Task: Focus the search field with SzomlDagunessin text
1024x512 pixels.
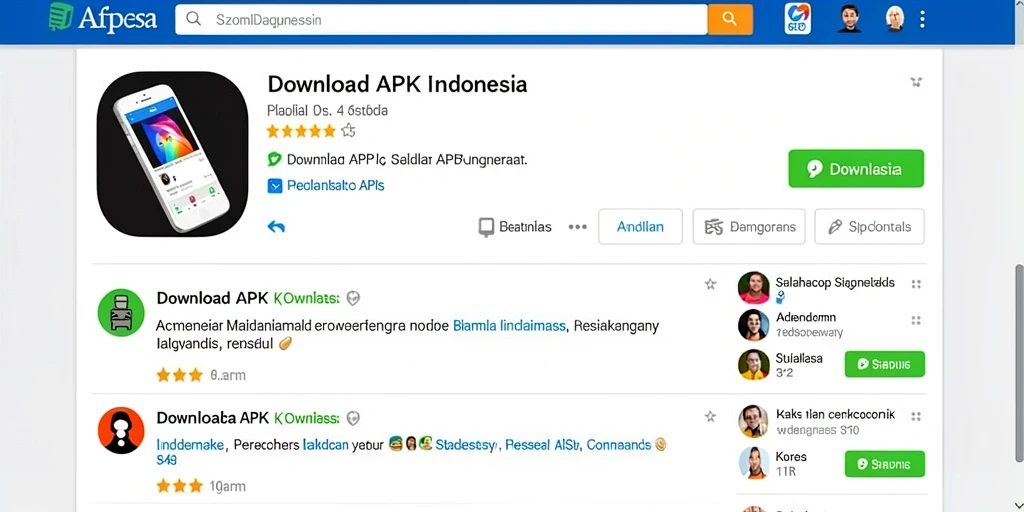Action: [441, 20]
